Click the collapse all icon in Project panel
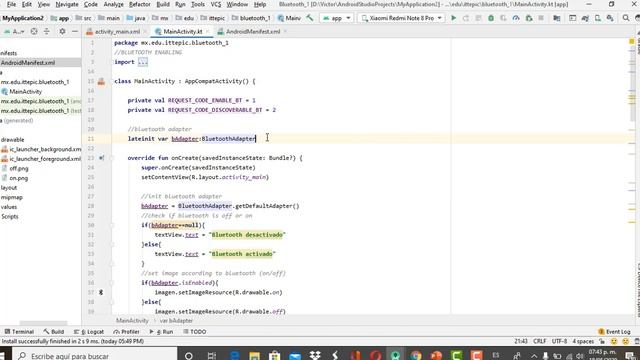The height and width of the screenshot is (360, 640). (47, 31)
